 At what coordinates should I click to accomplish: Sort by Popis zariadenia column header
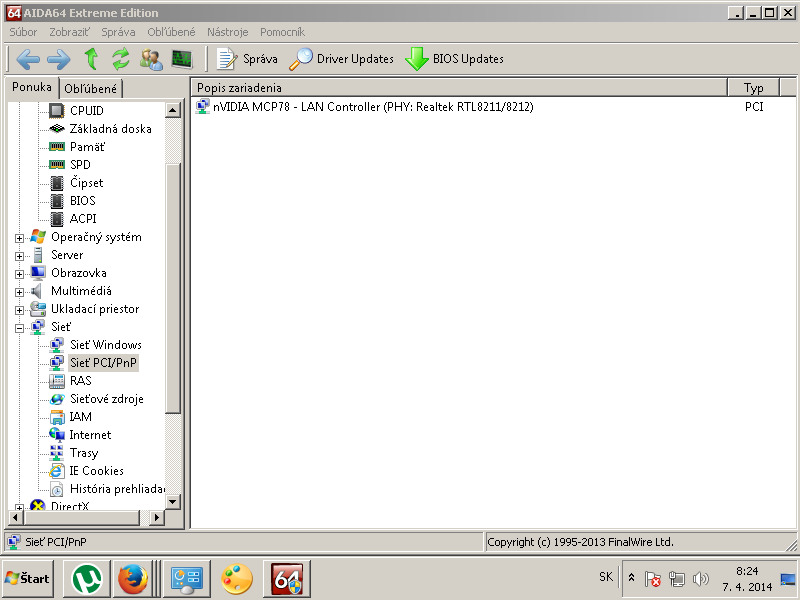coord(459,88)
